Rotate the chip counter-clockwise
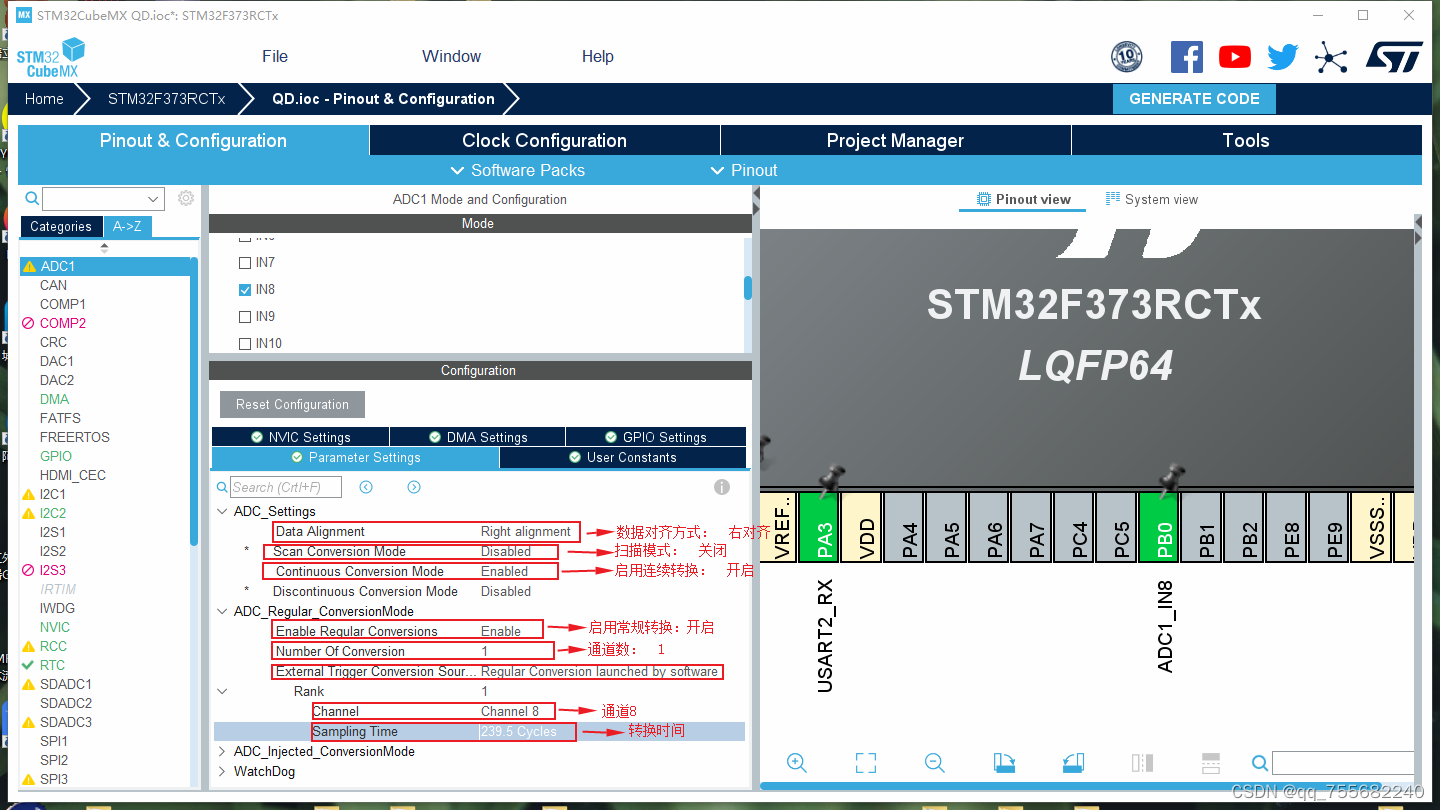 1073,763
